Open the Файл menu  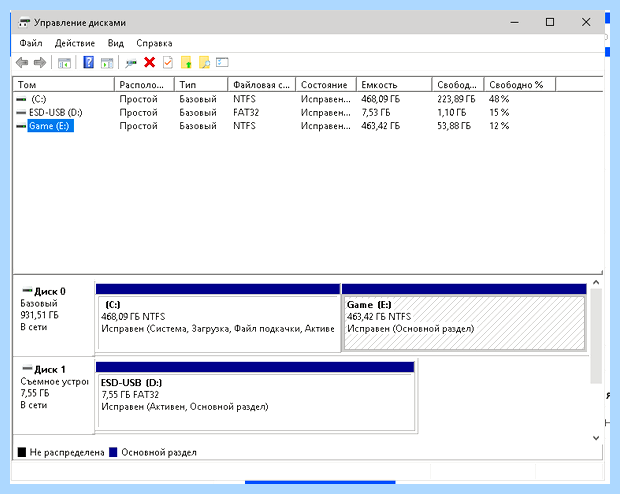31,43
